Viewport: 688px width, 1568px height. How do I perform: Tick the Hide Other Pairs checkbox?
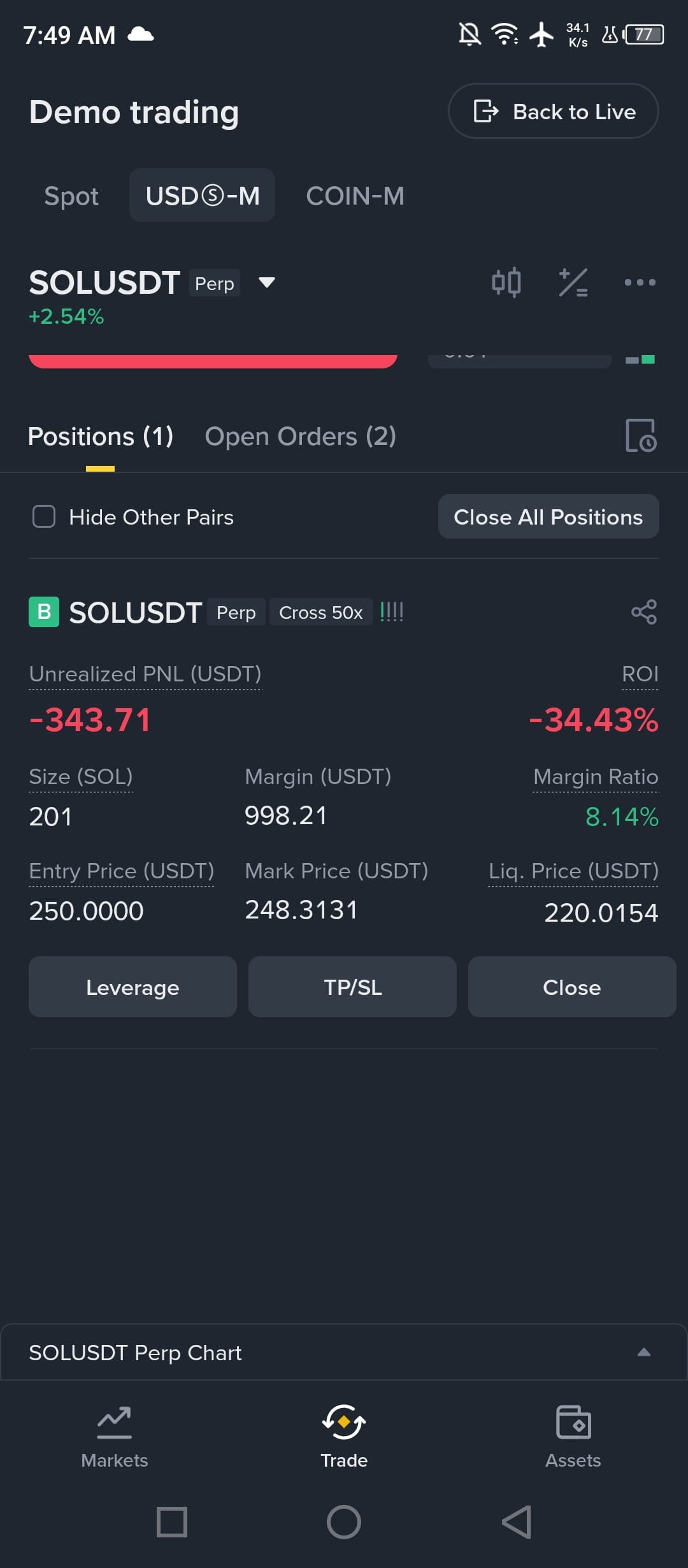pyautogui.click(x=44, y=516)
